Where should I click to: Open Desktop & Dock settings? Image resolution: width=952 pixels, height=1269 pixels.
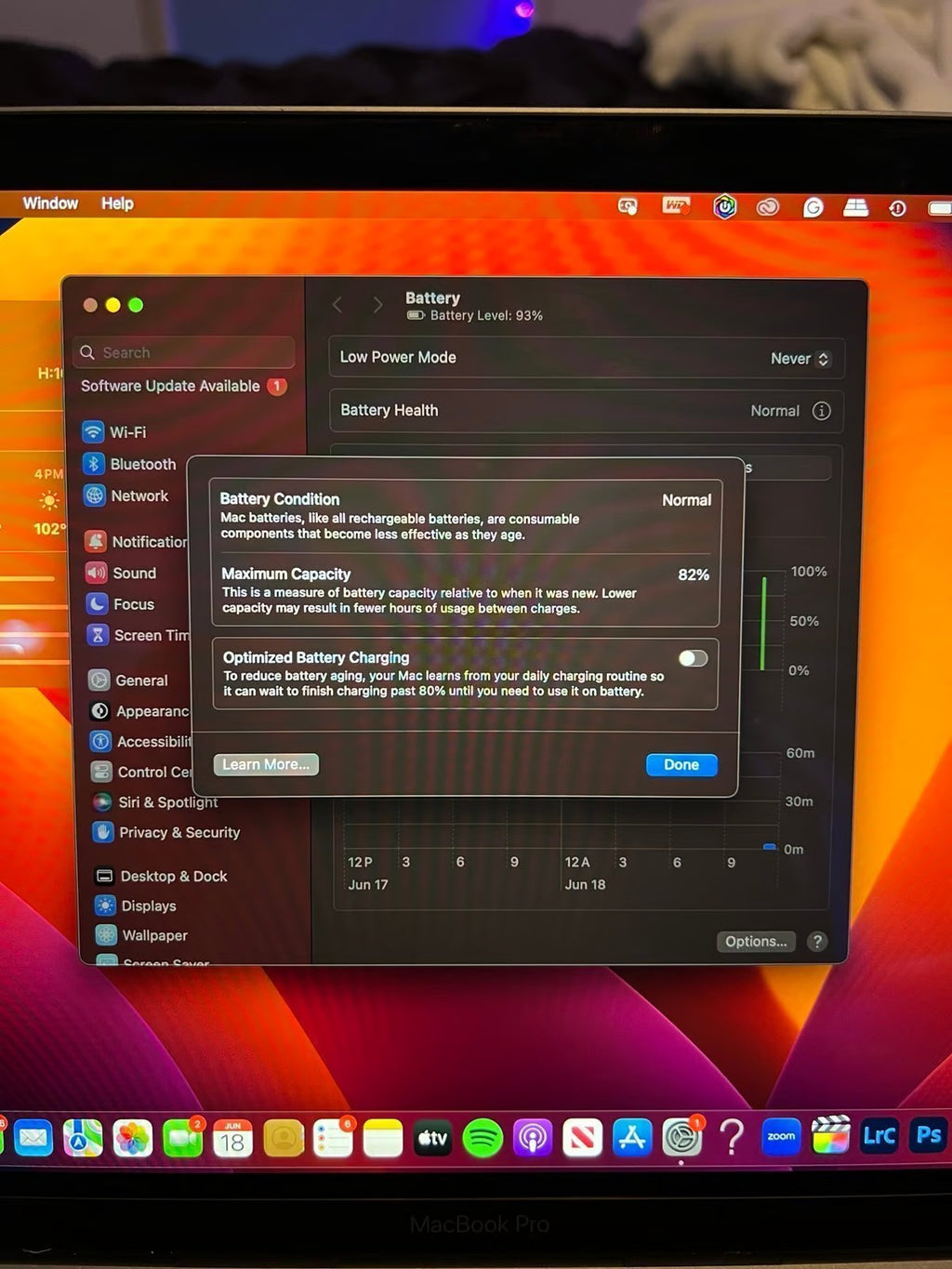tap(173, 876)
